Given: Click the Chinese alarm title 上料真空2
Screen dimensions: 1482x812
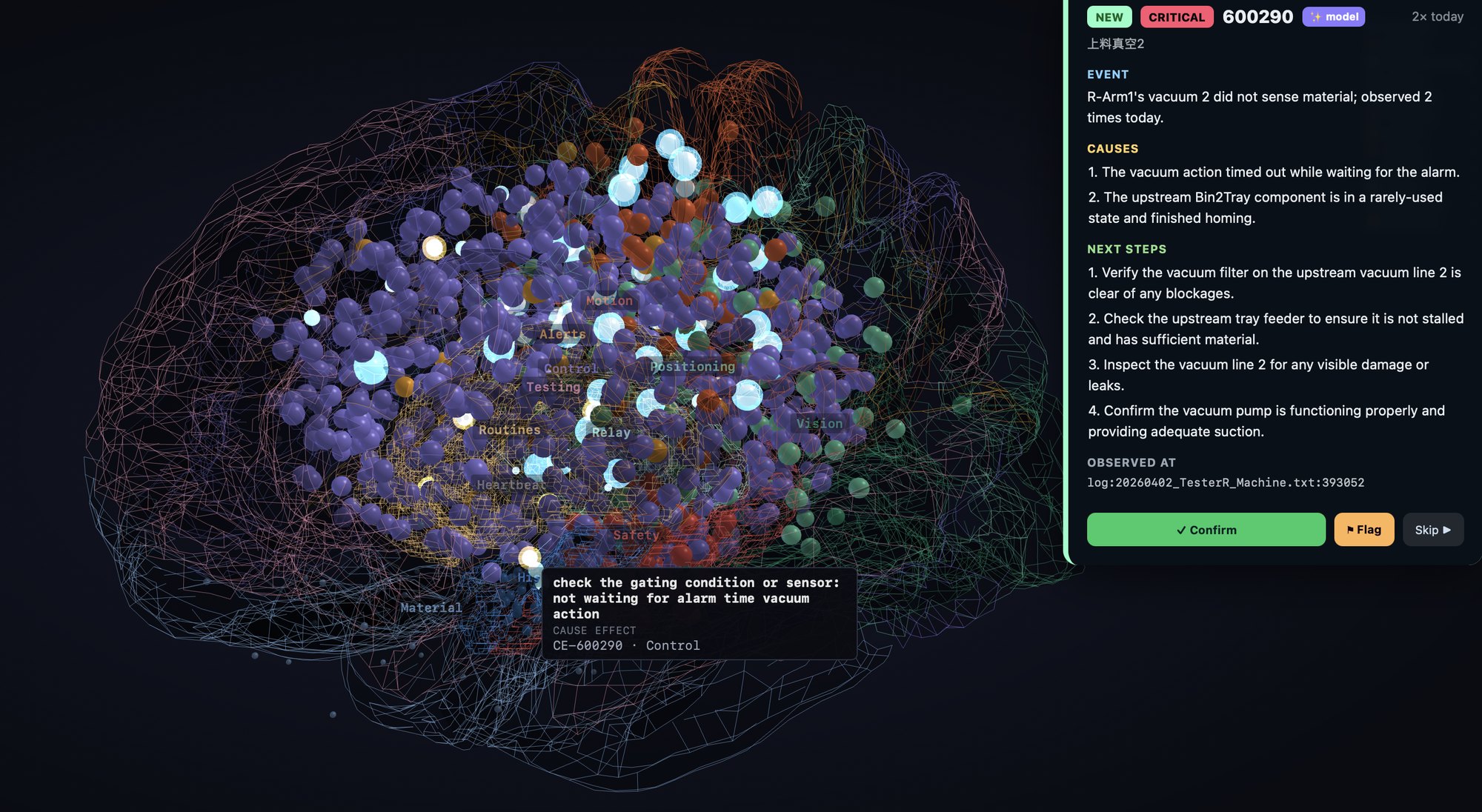Looking at the screenshot, I should 1115,44.
